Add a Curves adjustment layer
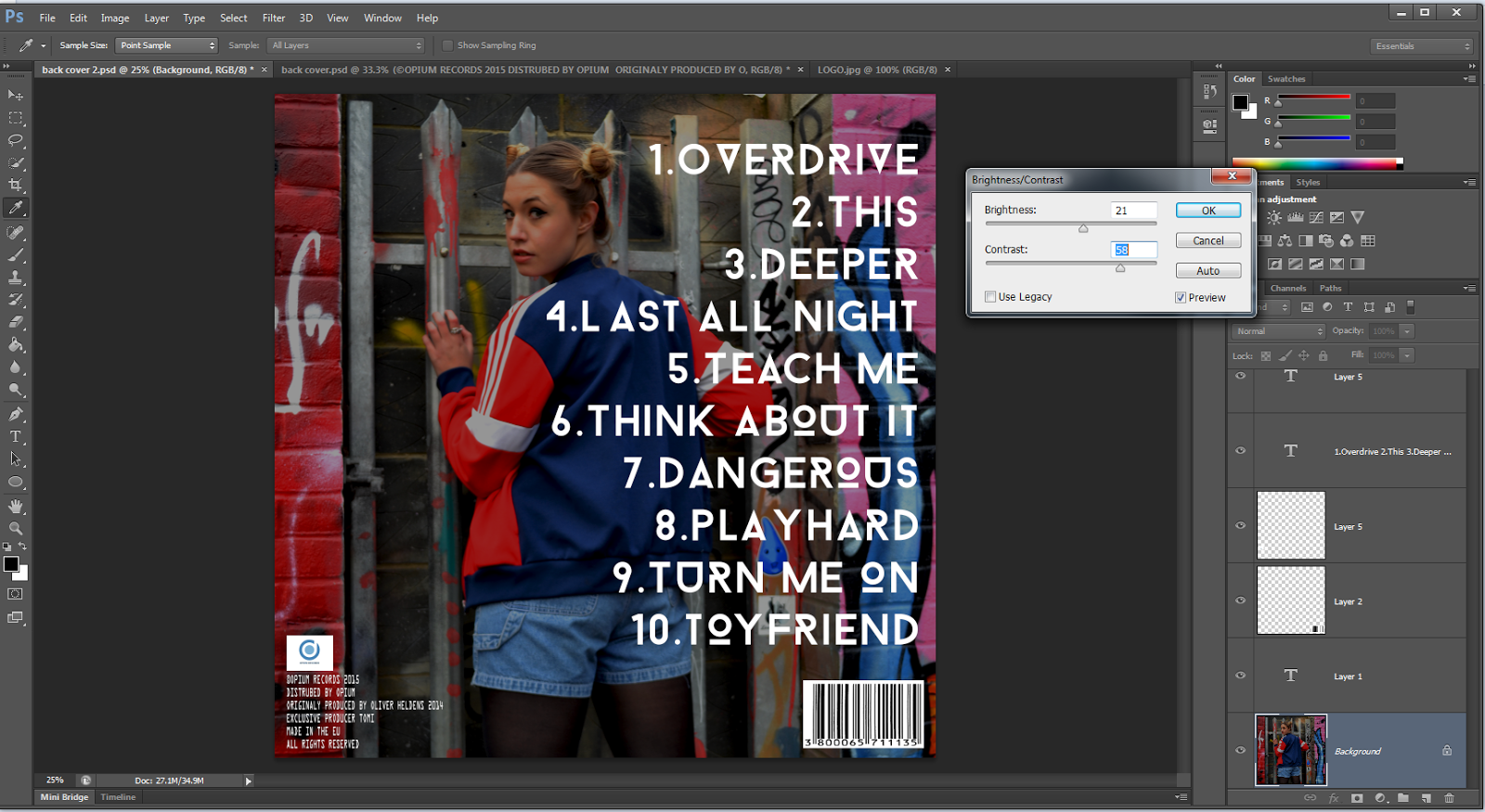This screenshot has height=812, width=1485. click(x=1316, y=217)
